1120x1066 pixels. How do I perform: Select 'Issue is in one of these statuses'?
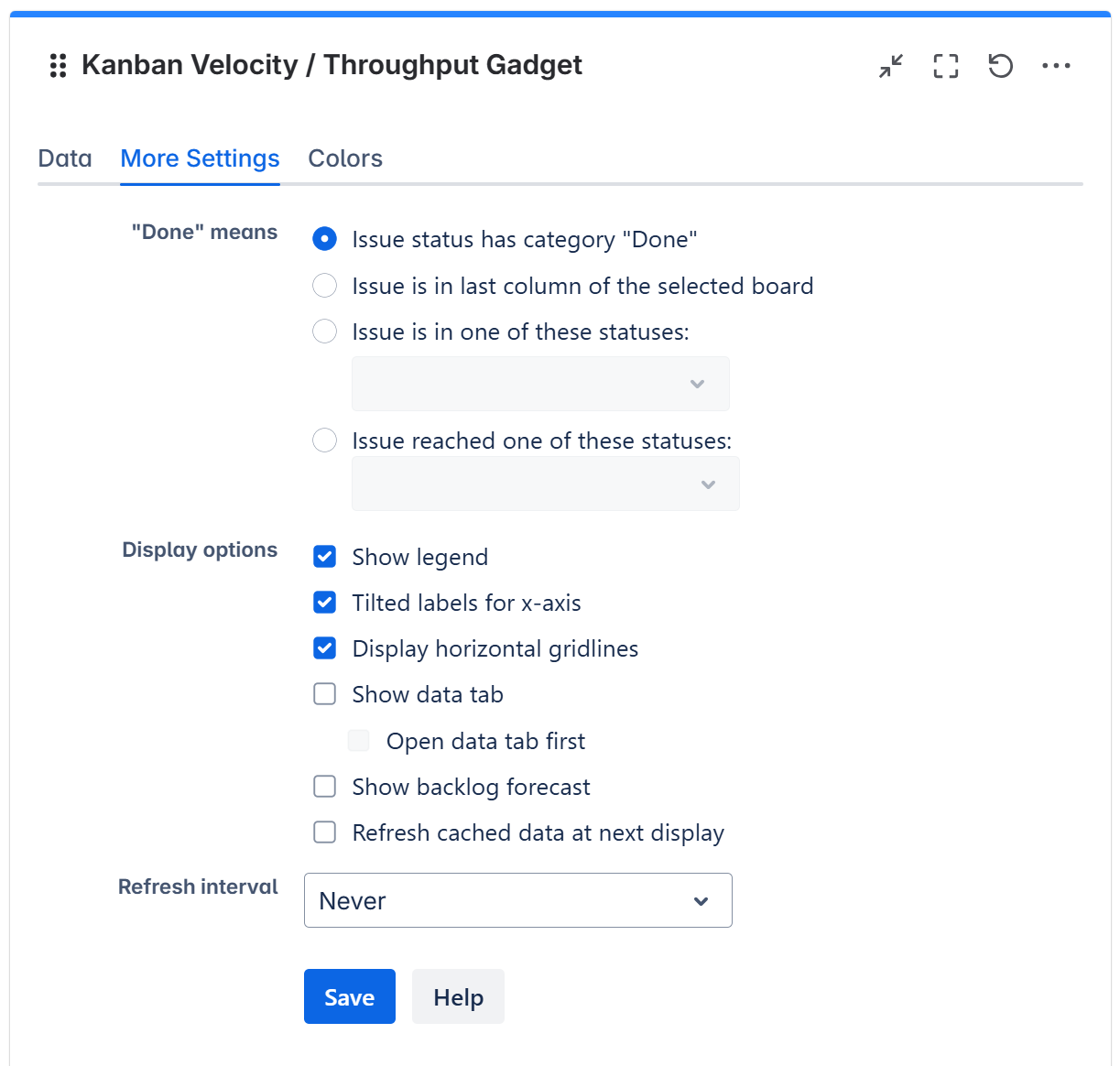click(325, 332)
